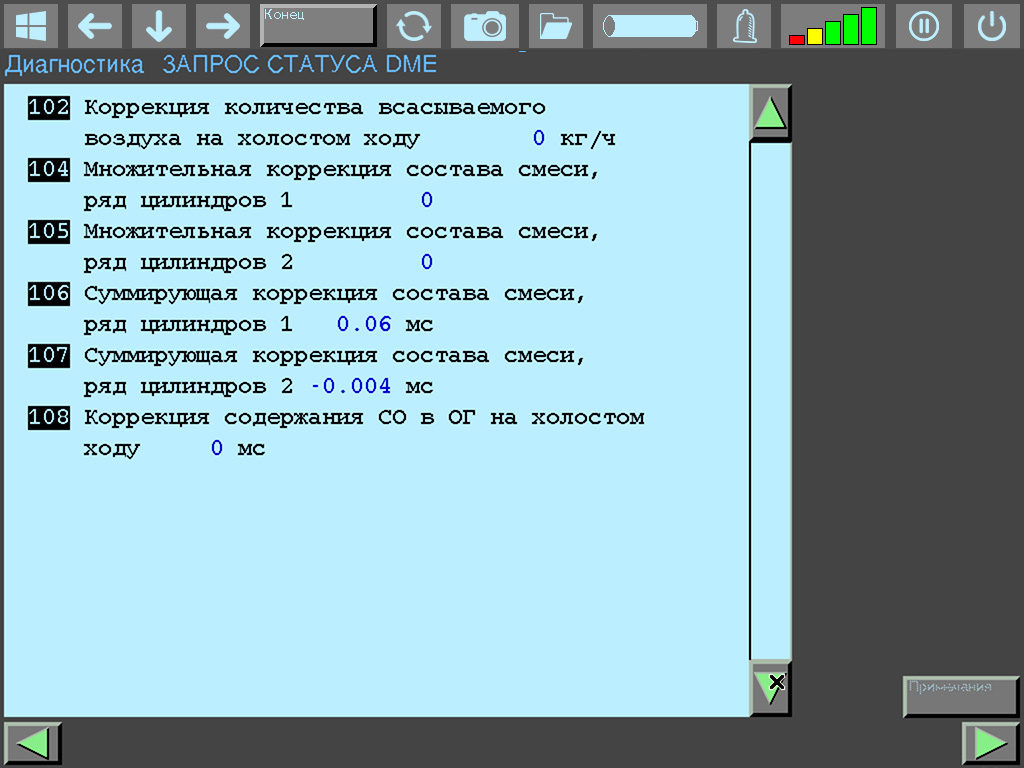Screen dimensions: 1024x768
Task: Click the Диагностика breadcrumb label
Action: click(x=75, y=65)
